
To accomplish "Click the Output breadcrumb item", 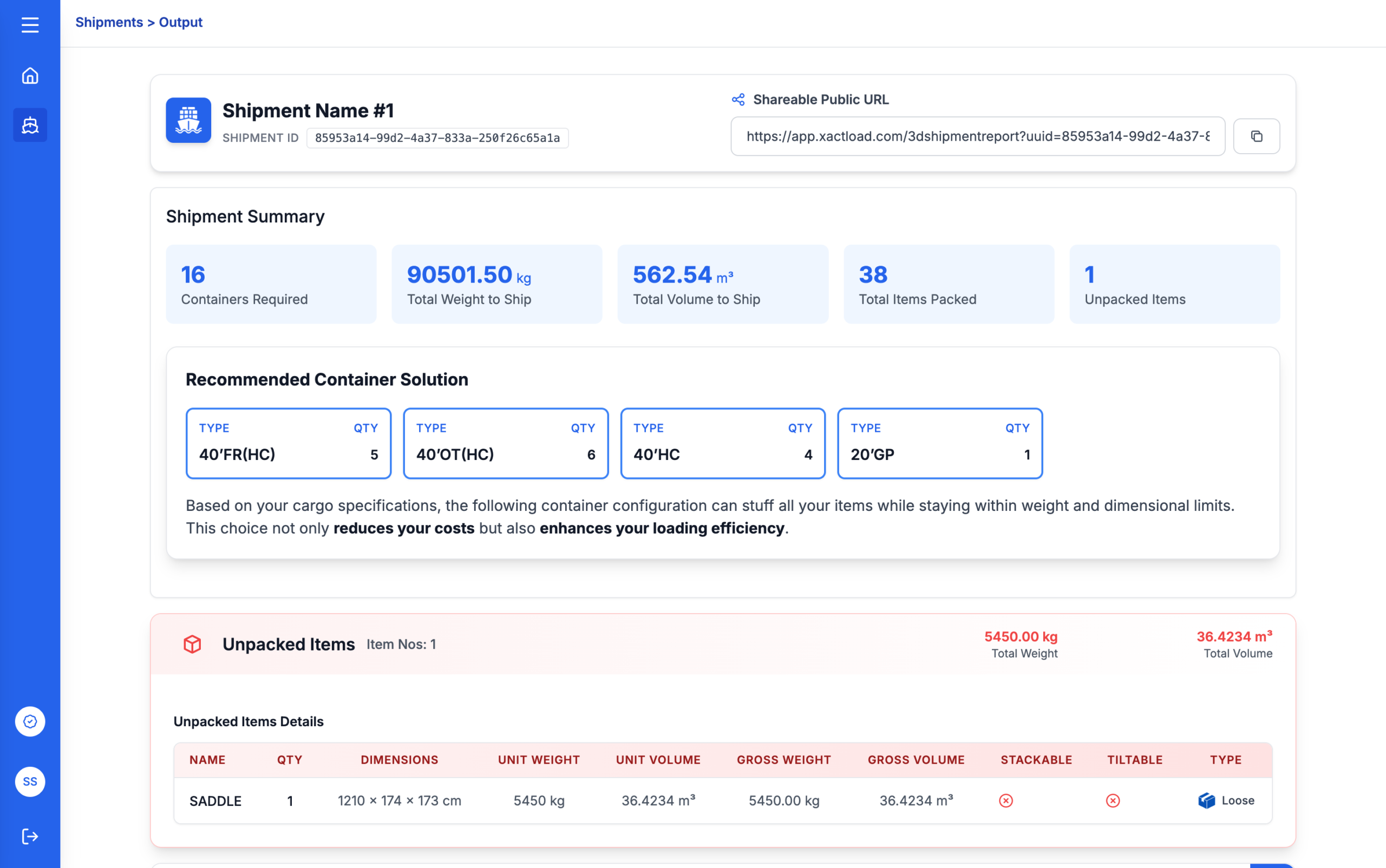I will (x=180, y=22).
